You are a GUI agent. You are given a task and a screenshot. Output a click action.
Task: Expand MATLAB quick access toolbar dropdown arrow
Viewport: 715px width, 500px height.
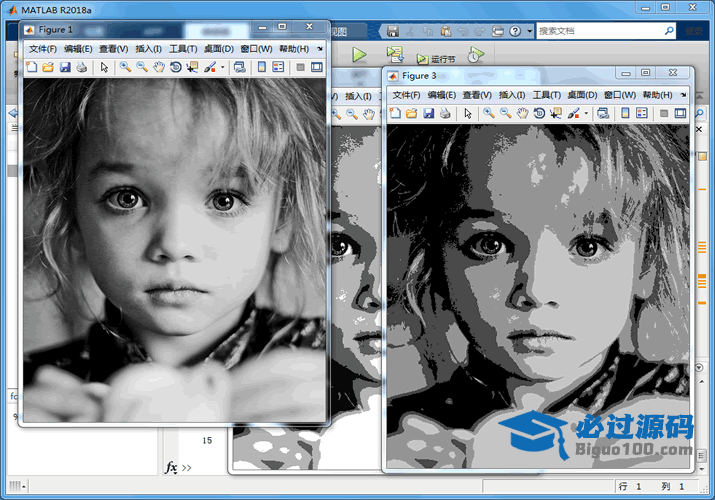[529, 31]
